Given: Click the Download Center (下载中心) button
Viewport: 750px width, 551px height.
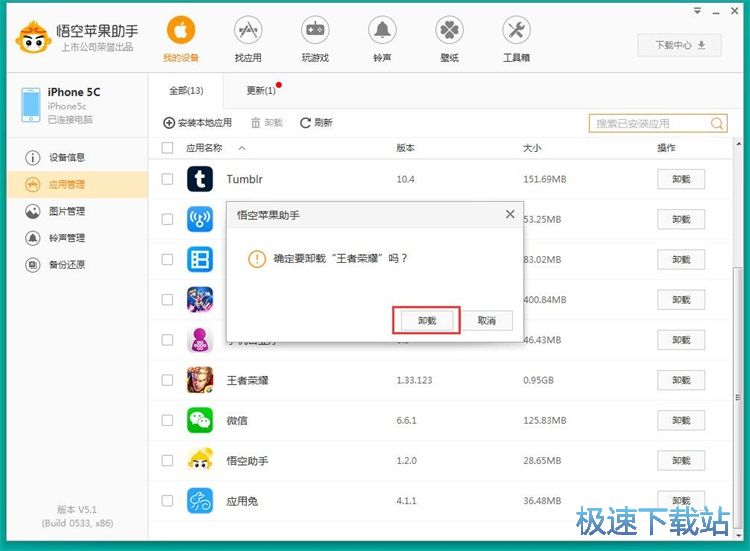Looking at the screenshot, I should pos(680,45).
